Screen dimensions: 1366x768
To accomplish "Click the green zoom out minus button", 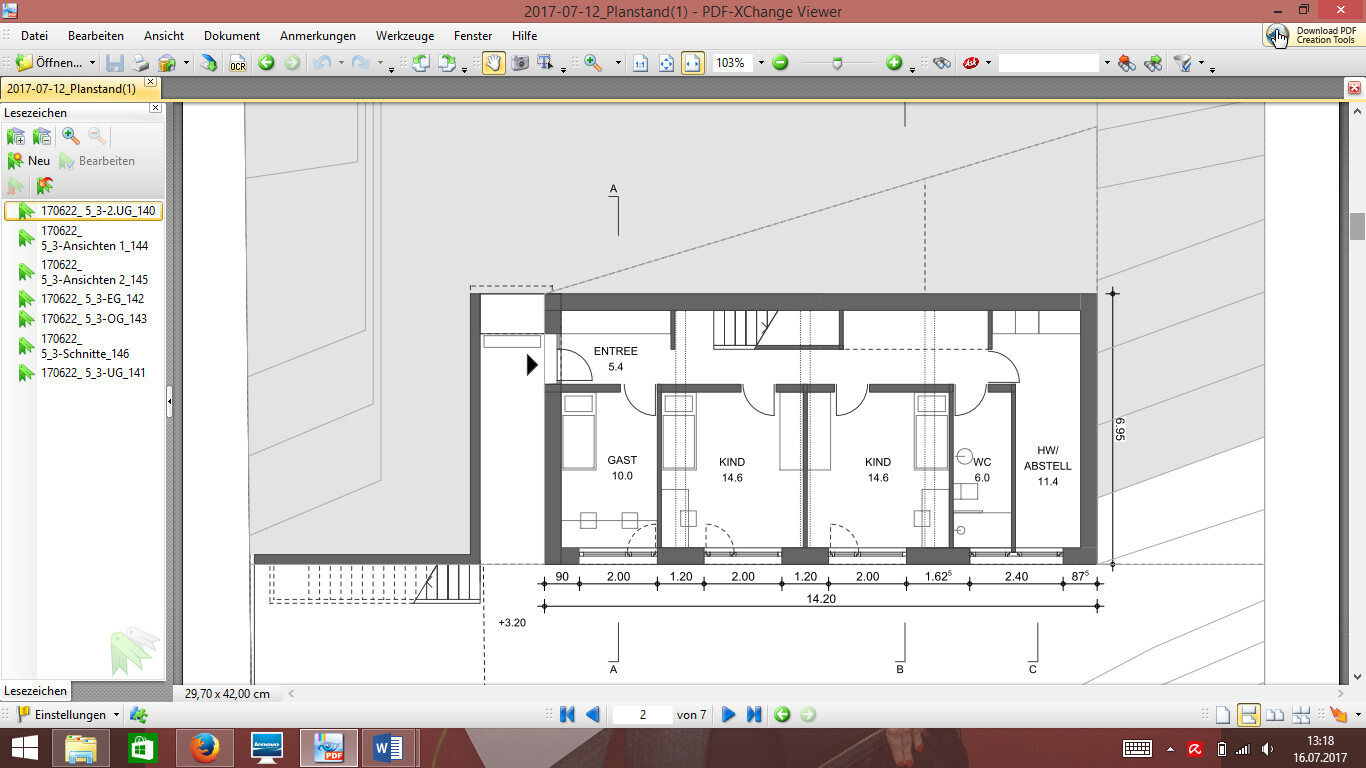I will coord(780,63).
